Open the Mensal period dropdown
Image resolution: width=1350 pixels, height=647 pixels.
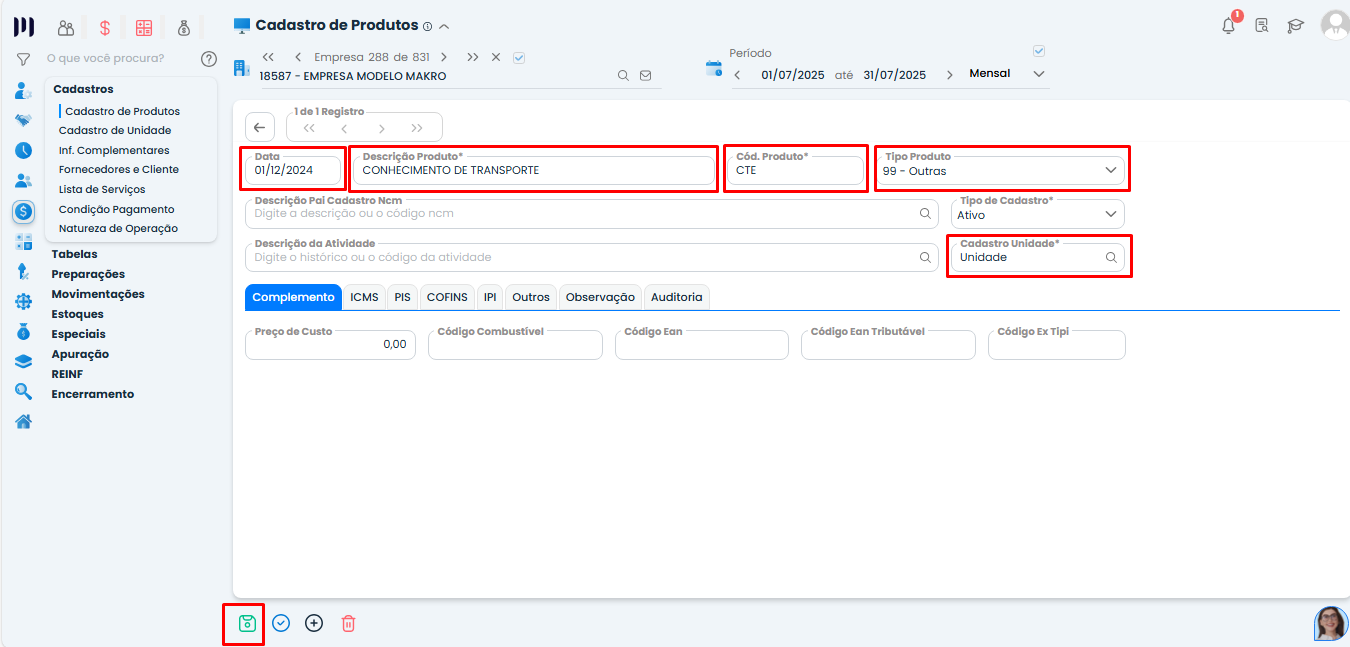point(1038,74)
